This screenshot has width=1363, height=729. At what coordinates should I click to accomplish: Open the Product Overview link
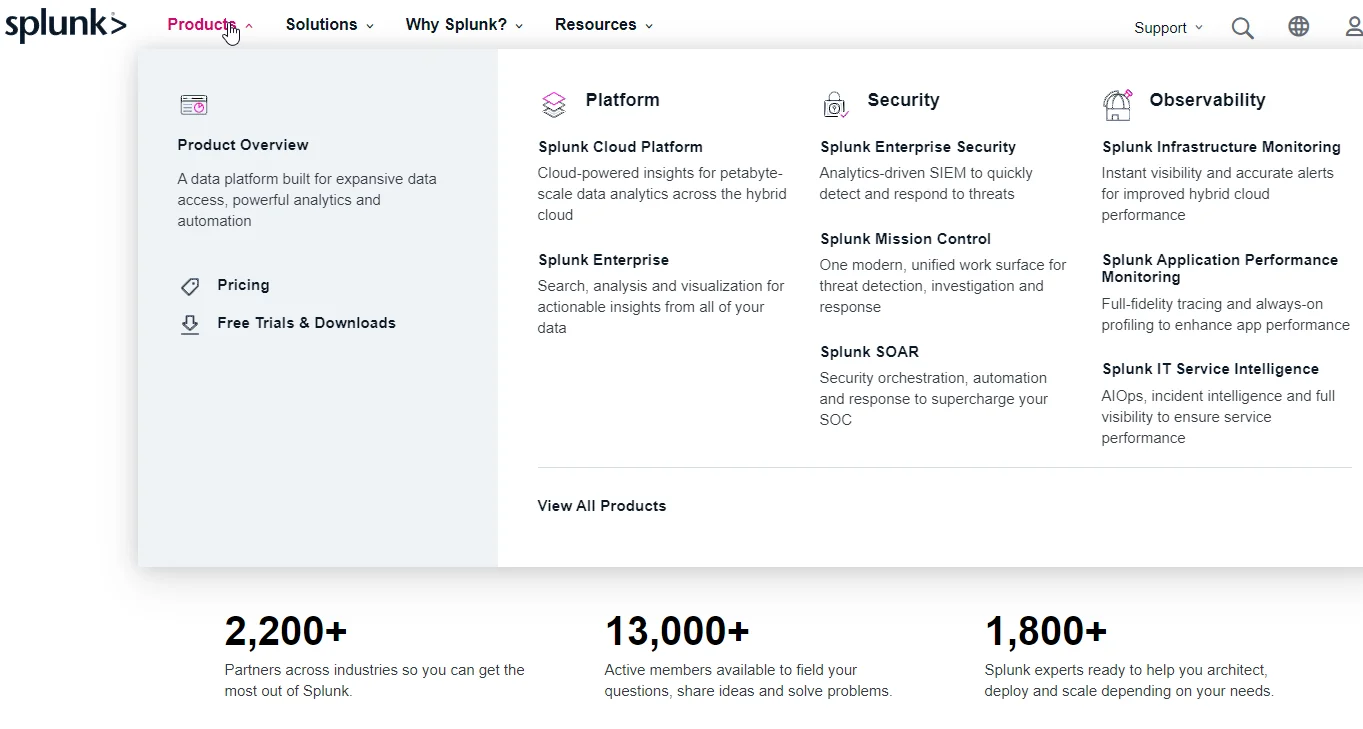click(243, 145)
